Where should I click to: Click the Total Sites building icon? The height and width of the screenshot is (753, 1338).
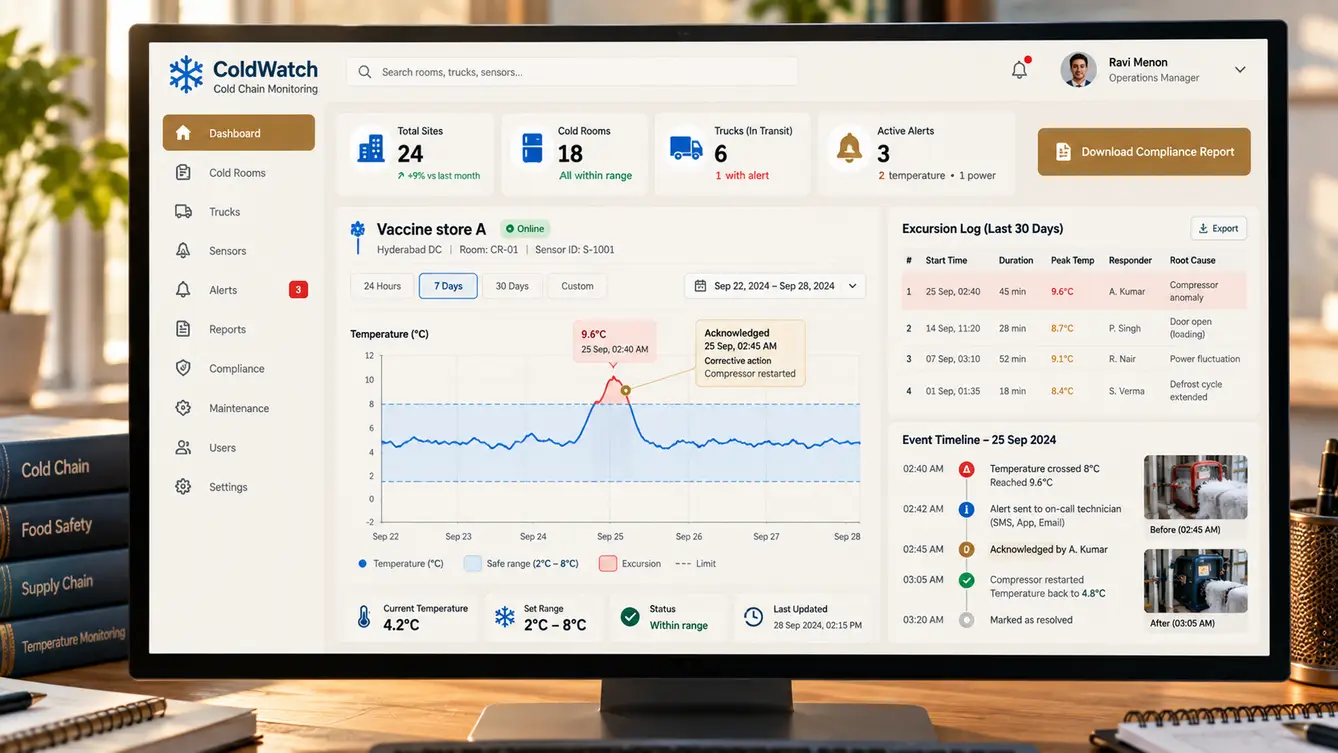point(371,149)
